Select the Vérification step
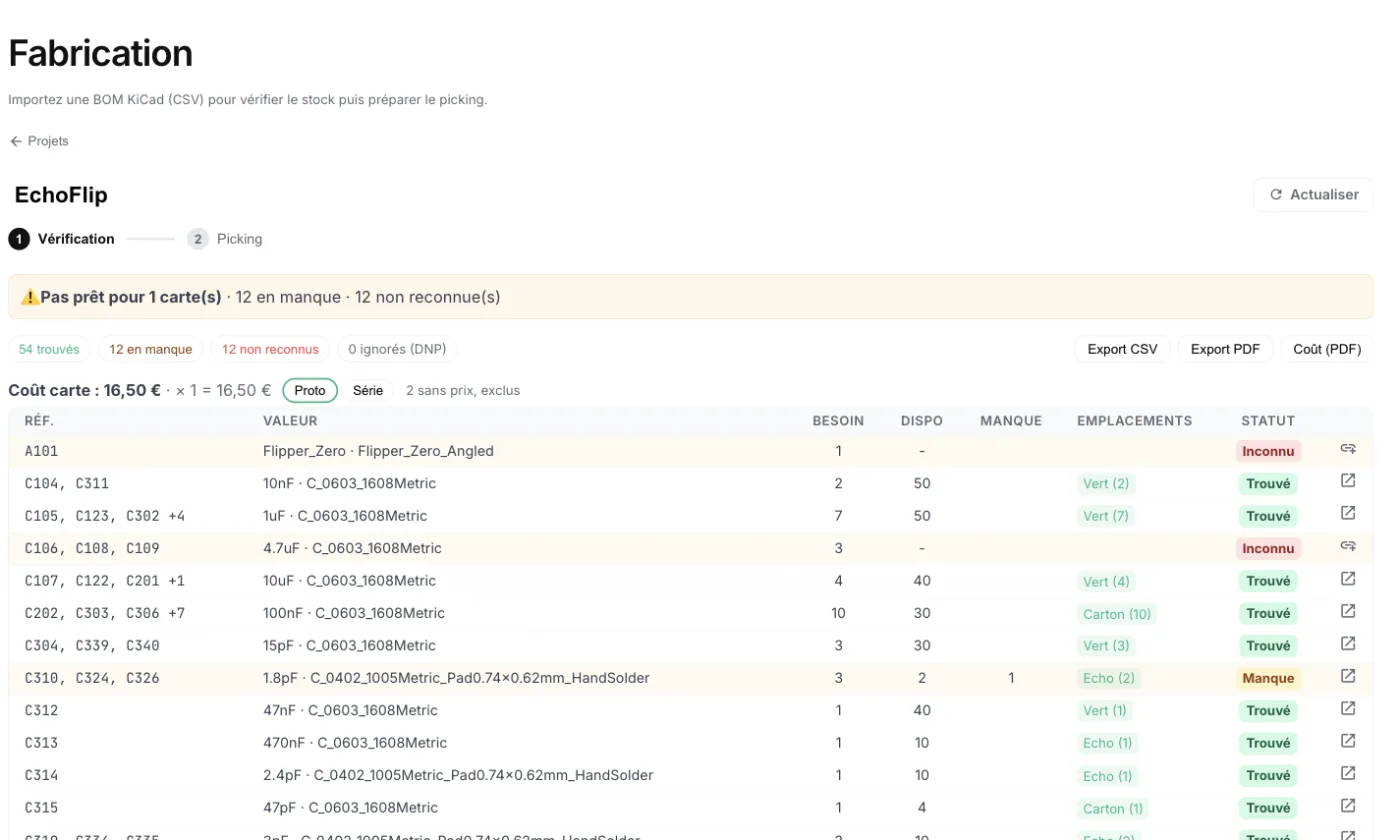Image resolution: width=1400 pixels, height=840 pixels. [x=61, y=239]
